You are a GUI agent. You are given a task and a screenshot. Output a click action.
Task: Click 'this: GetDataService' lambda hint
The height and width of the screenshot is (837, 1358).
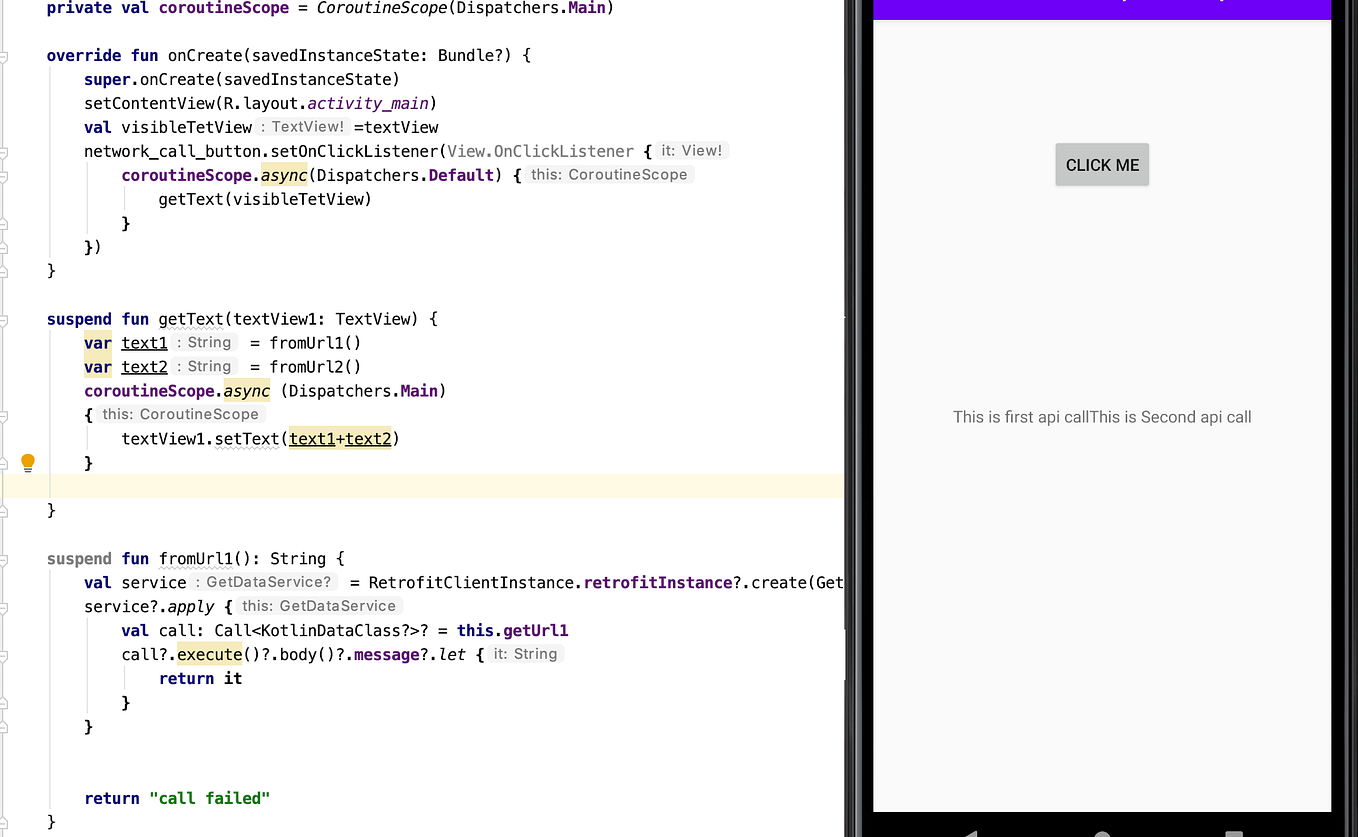(x=319, y=606)
